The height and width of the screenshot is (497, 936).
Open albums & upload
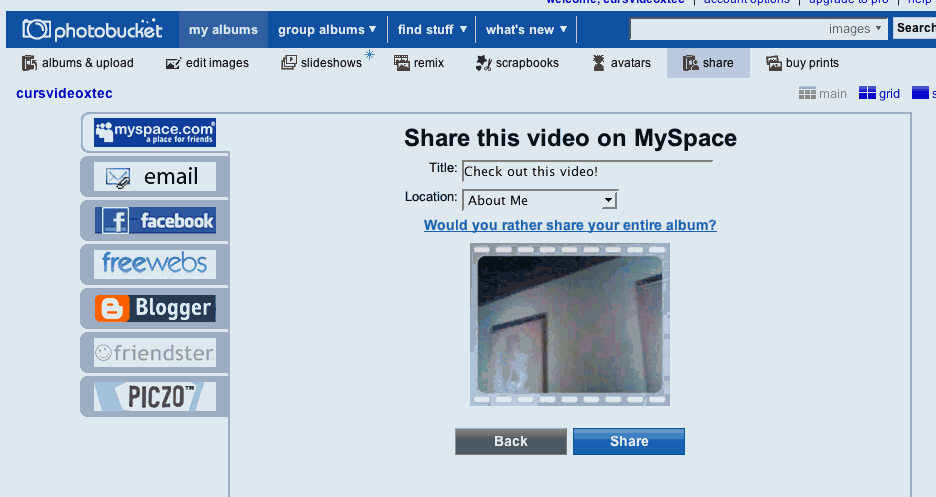pos(78,63)
